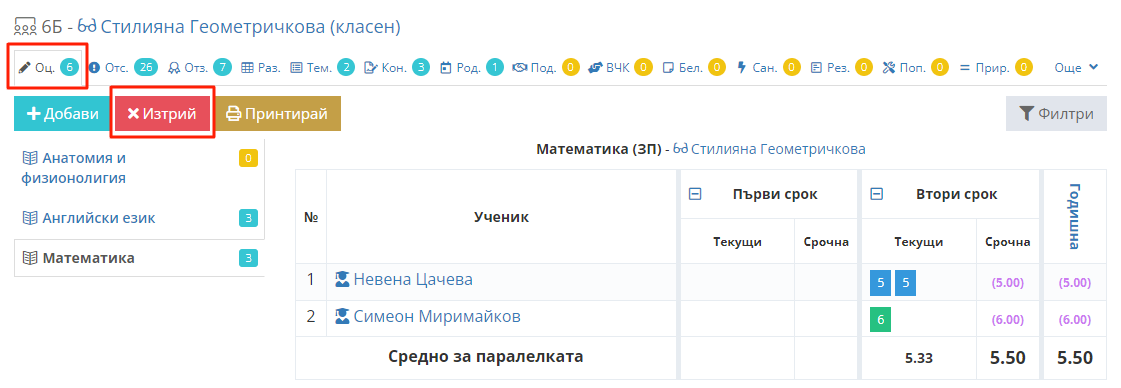The image size is (1121, 388).
Task: Open the Род. calendar tab icon
Action: (445, 68)
